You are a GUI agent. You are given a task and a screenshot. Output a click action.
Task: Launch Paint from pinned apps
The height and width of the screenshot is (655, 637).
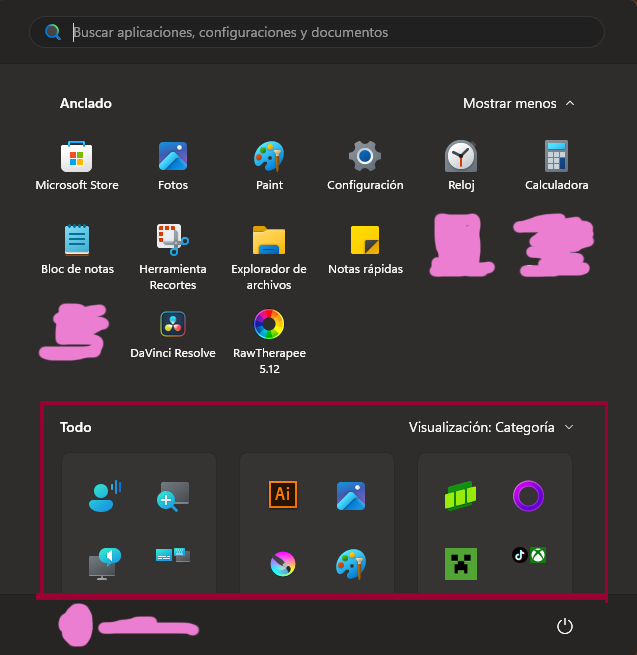click(x=269, y=166)
